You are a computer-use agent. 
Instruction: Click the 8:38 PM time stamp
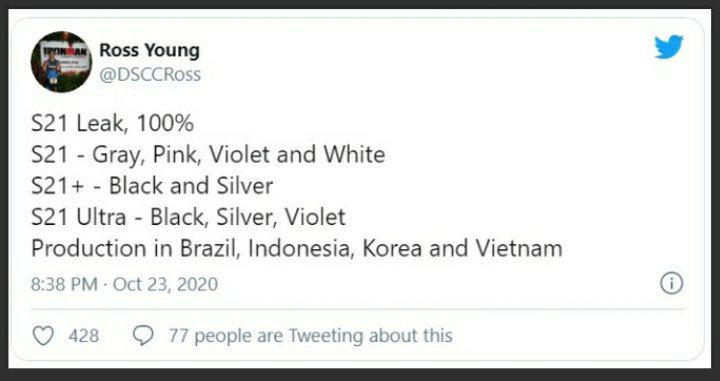click(x=64, y=284)
